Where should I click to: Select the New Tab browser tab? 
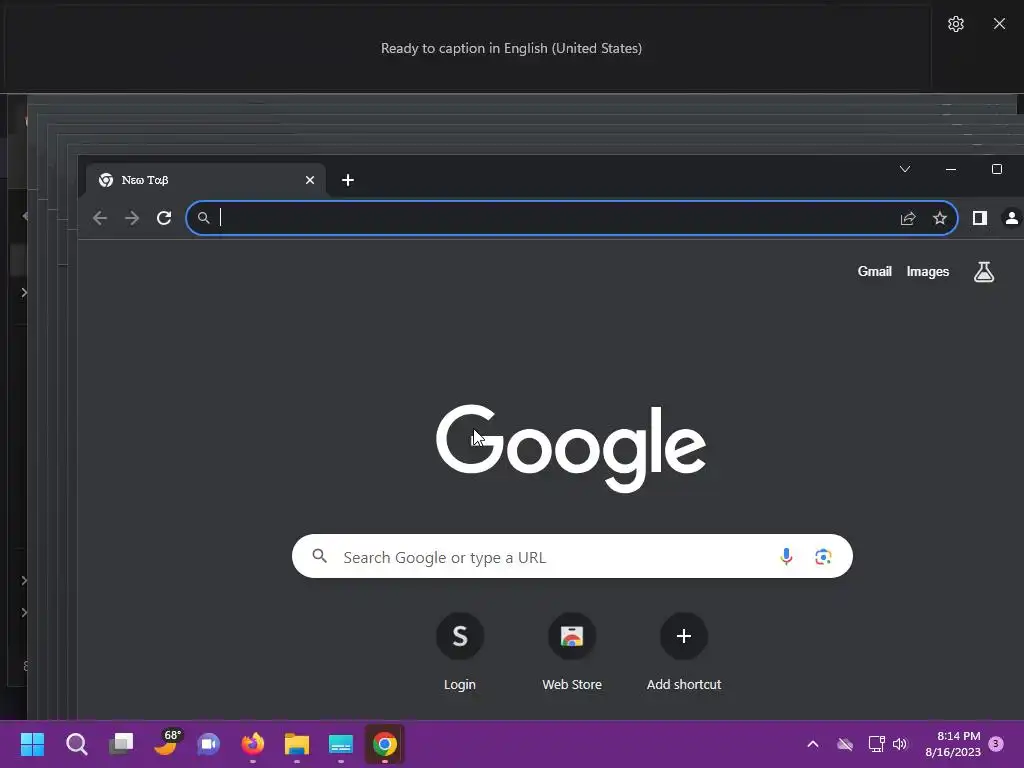click(206, 180)
